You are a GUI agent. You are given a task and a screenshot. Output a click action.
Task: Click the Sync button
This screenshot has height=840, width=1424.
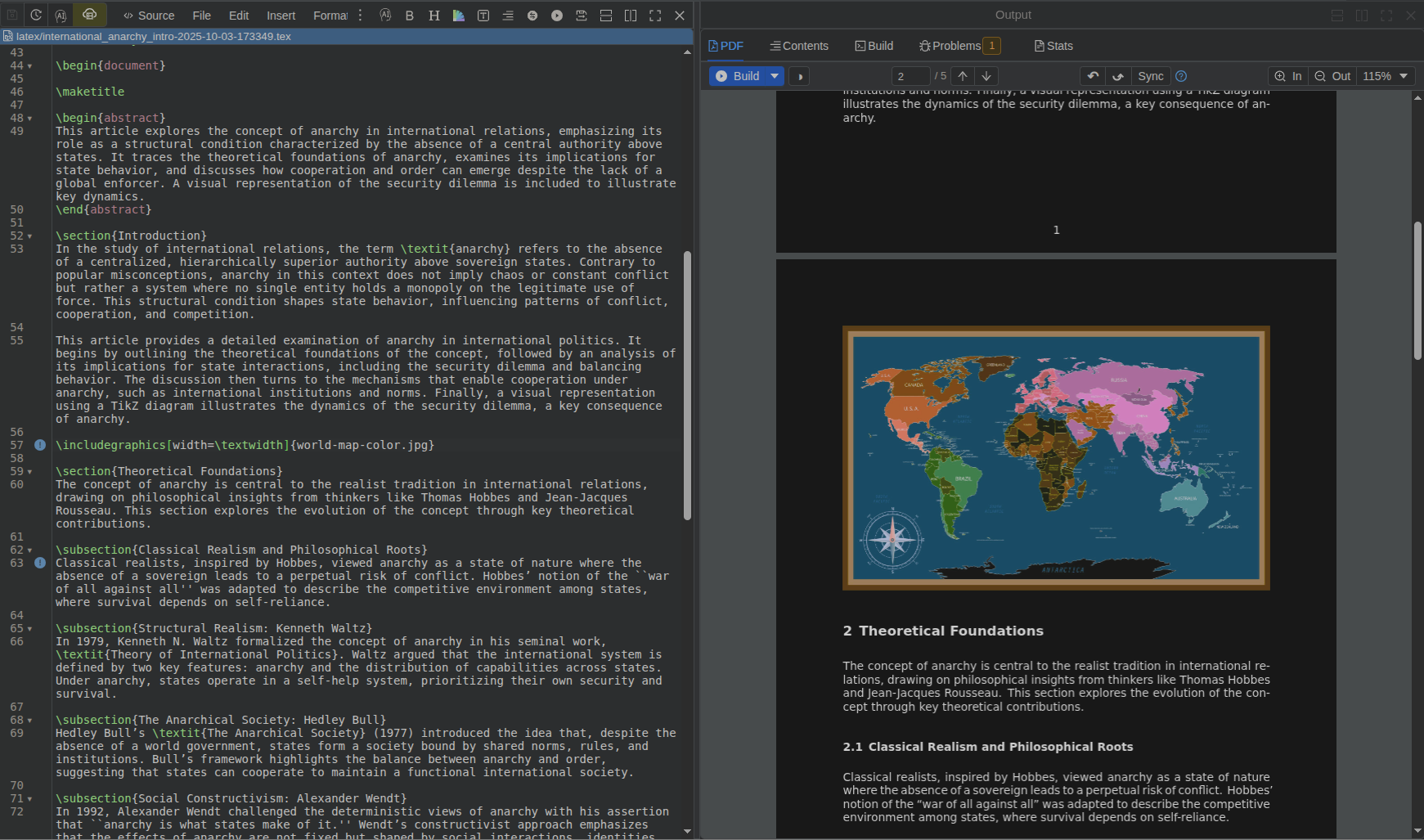pos(1150,76)
